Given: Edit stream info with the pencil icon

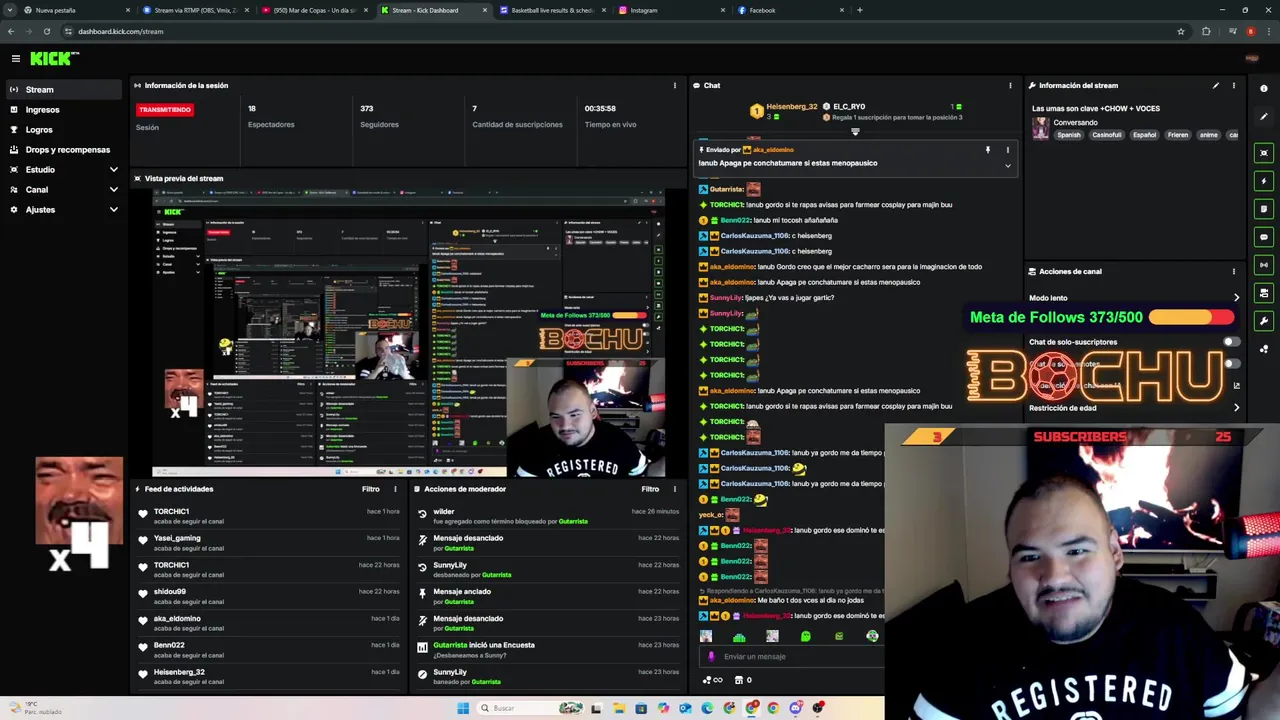Looking at the screenshot, I should 1216,85.
